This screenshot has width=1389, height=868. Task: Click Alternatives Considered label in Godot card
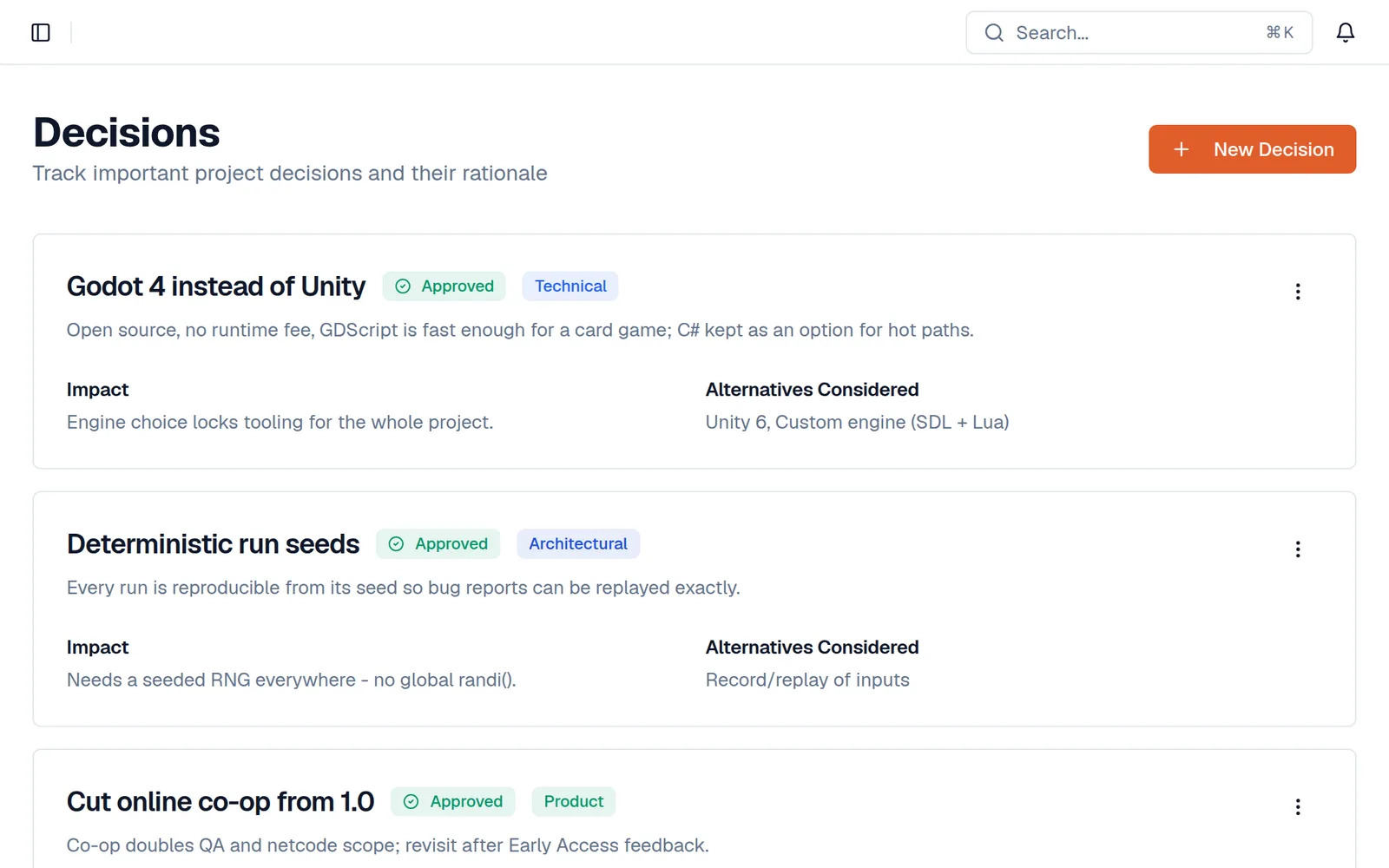tap(812, 390)
